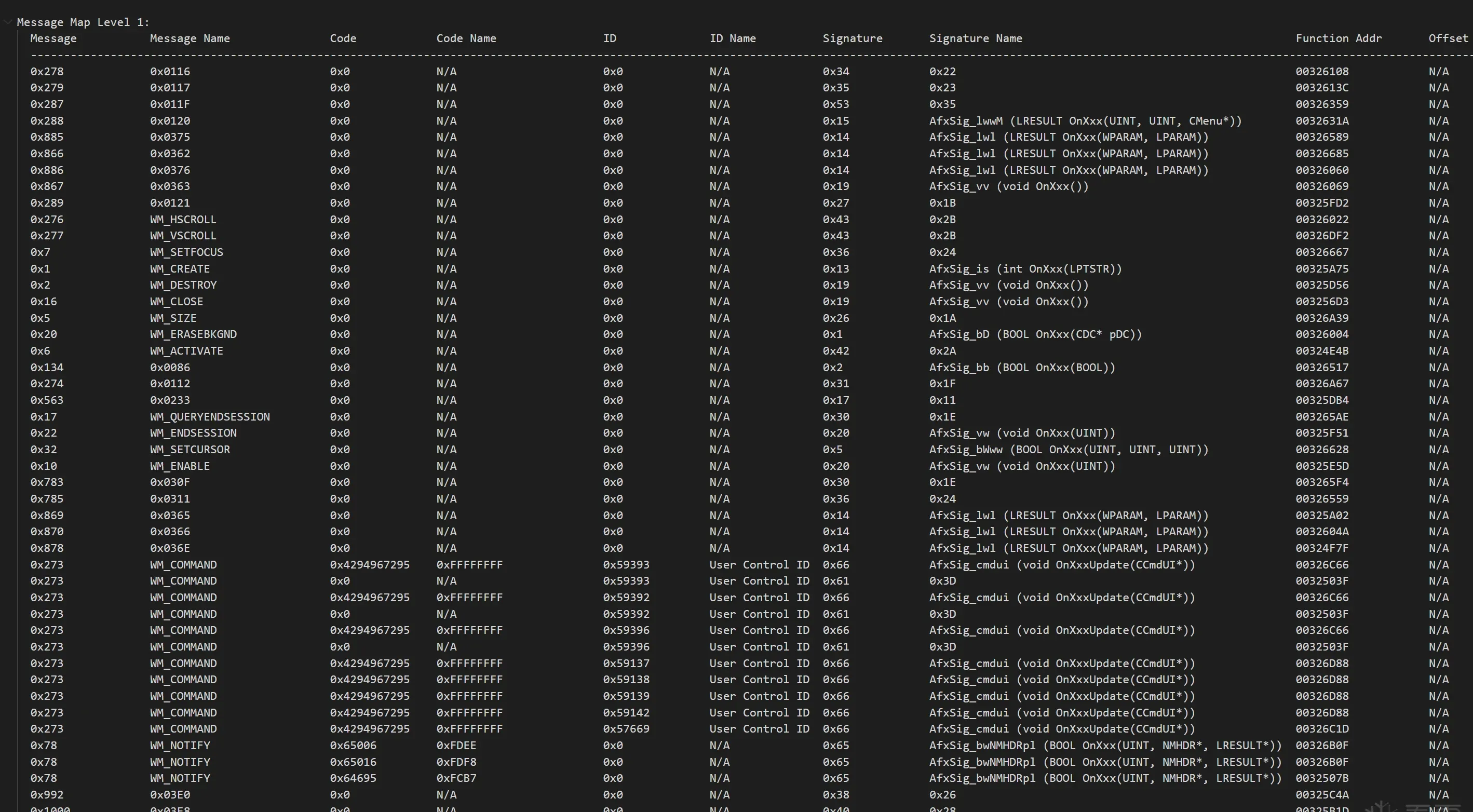Select the WM_CLOSE message name

pyautogui.click(x=176, y=301)
